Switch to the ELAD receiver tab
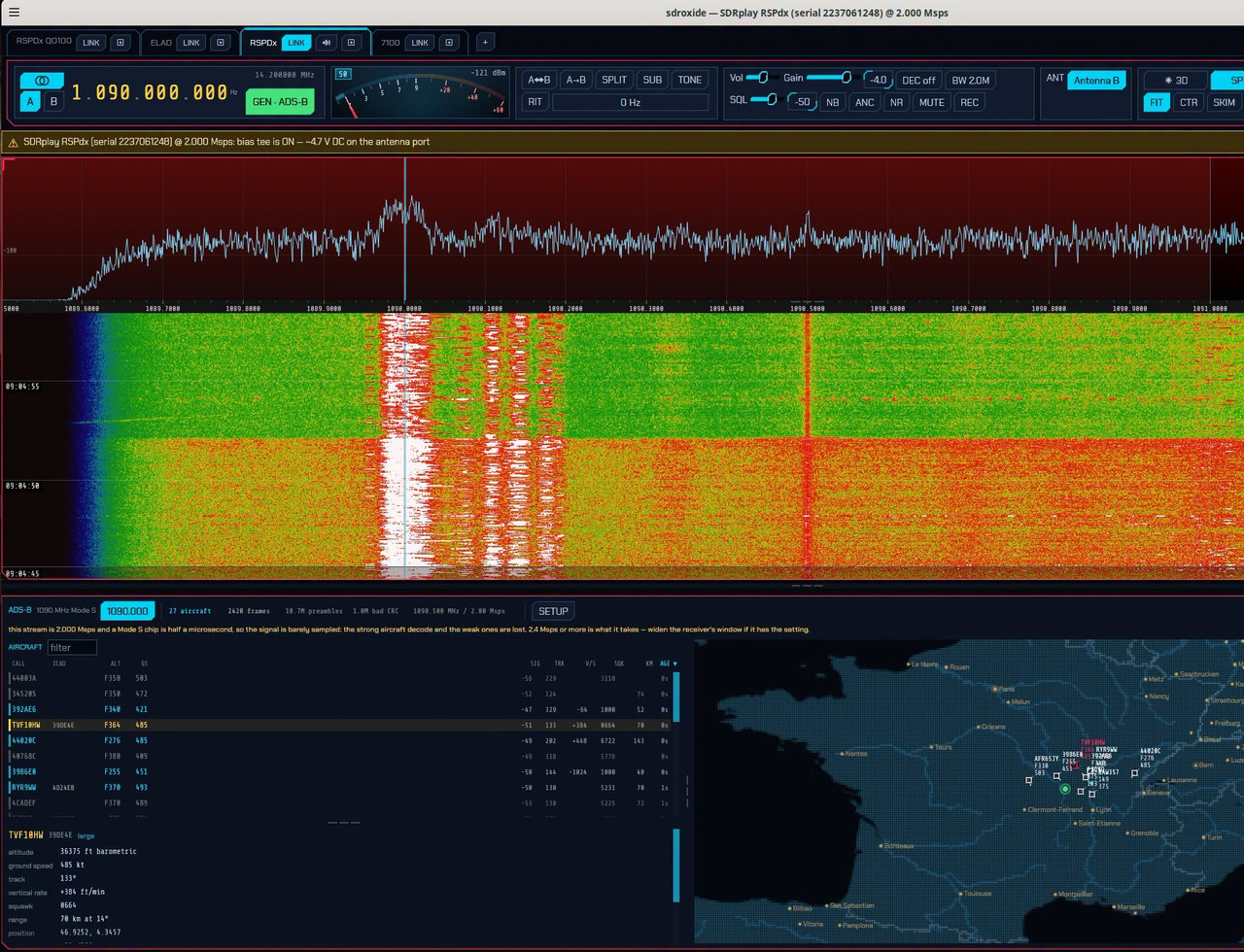The image size is (1244, 952). coord(161,43)
